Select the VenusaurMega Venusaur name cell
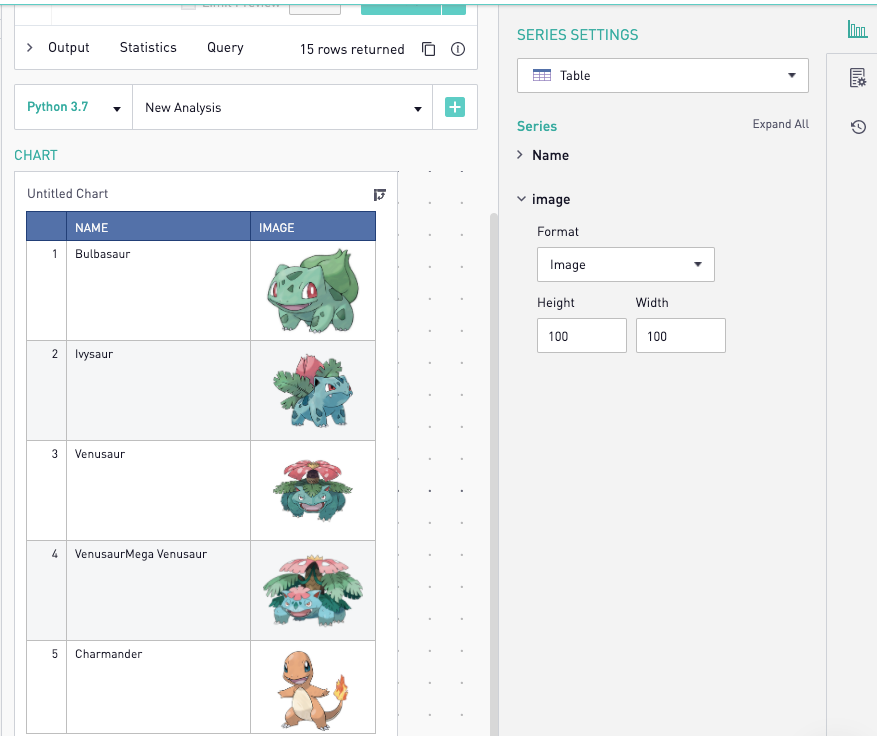The width and height of the screenshot is (877, 736). tap(158, 591)
